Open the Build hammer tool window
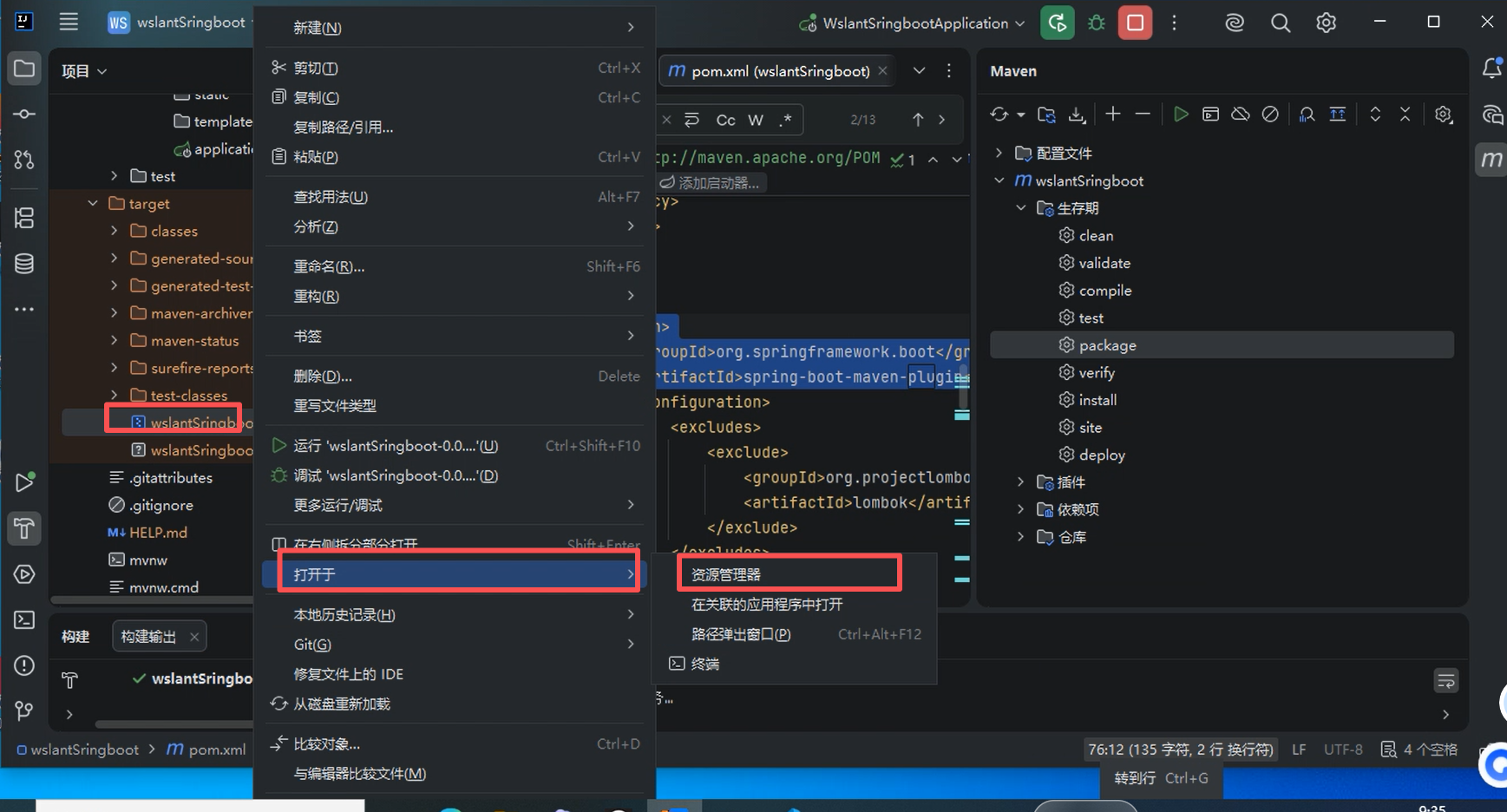The image size is (1507, 812). click(x=24, y=528)
